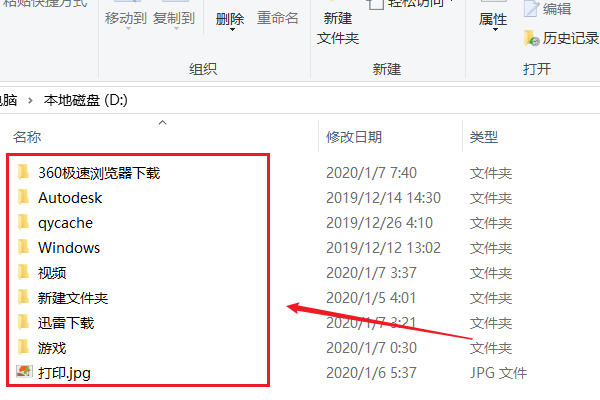Open the 删除 (Delete) dropdown button
The width and height of the screenshot is (600, 400).
click(230, 21)
